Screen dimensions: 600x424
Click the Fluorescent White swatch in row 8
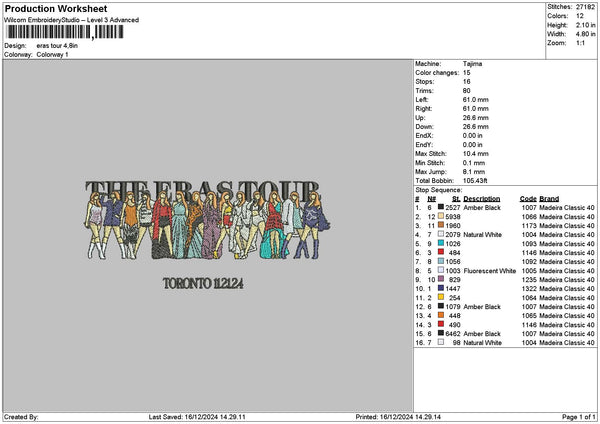click(441, 270)
